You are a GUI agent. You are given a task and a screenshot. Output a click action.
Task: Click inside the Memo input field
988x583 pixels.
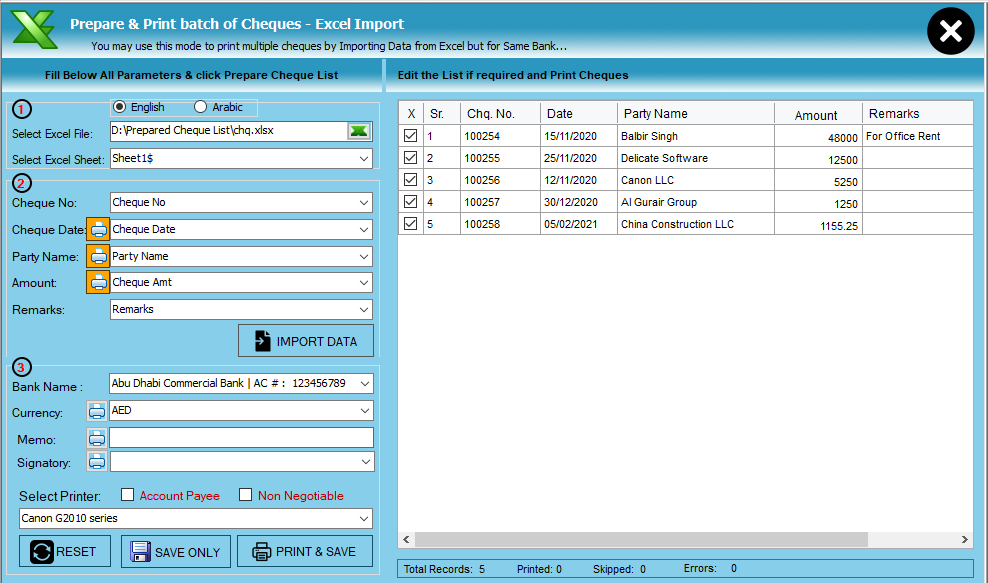(240, 437)
